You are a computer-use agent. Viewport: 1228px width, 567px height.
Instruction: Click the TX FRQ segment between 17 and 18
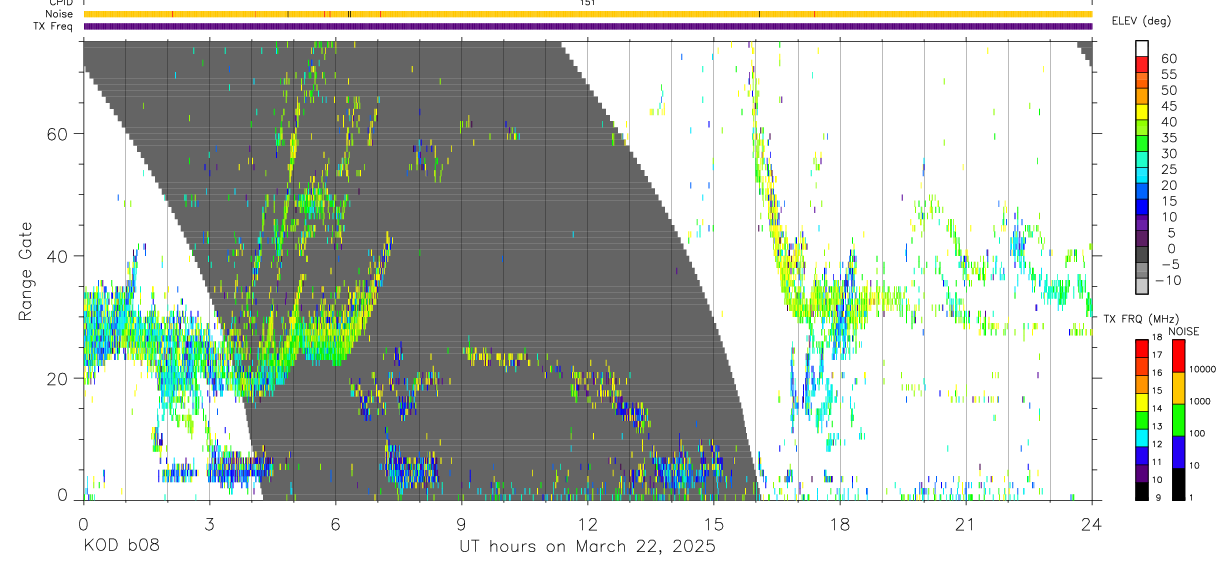(1142, 348)
